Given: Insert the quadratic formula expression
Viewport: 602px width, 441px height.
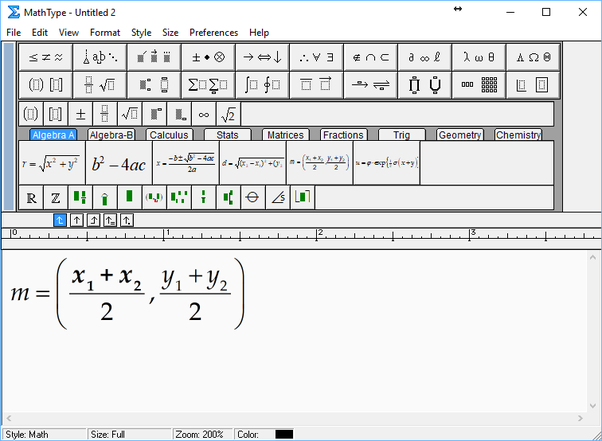Looking at the screenshot, I should point(186,163).
